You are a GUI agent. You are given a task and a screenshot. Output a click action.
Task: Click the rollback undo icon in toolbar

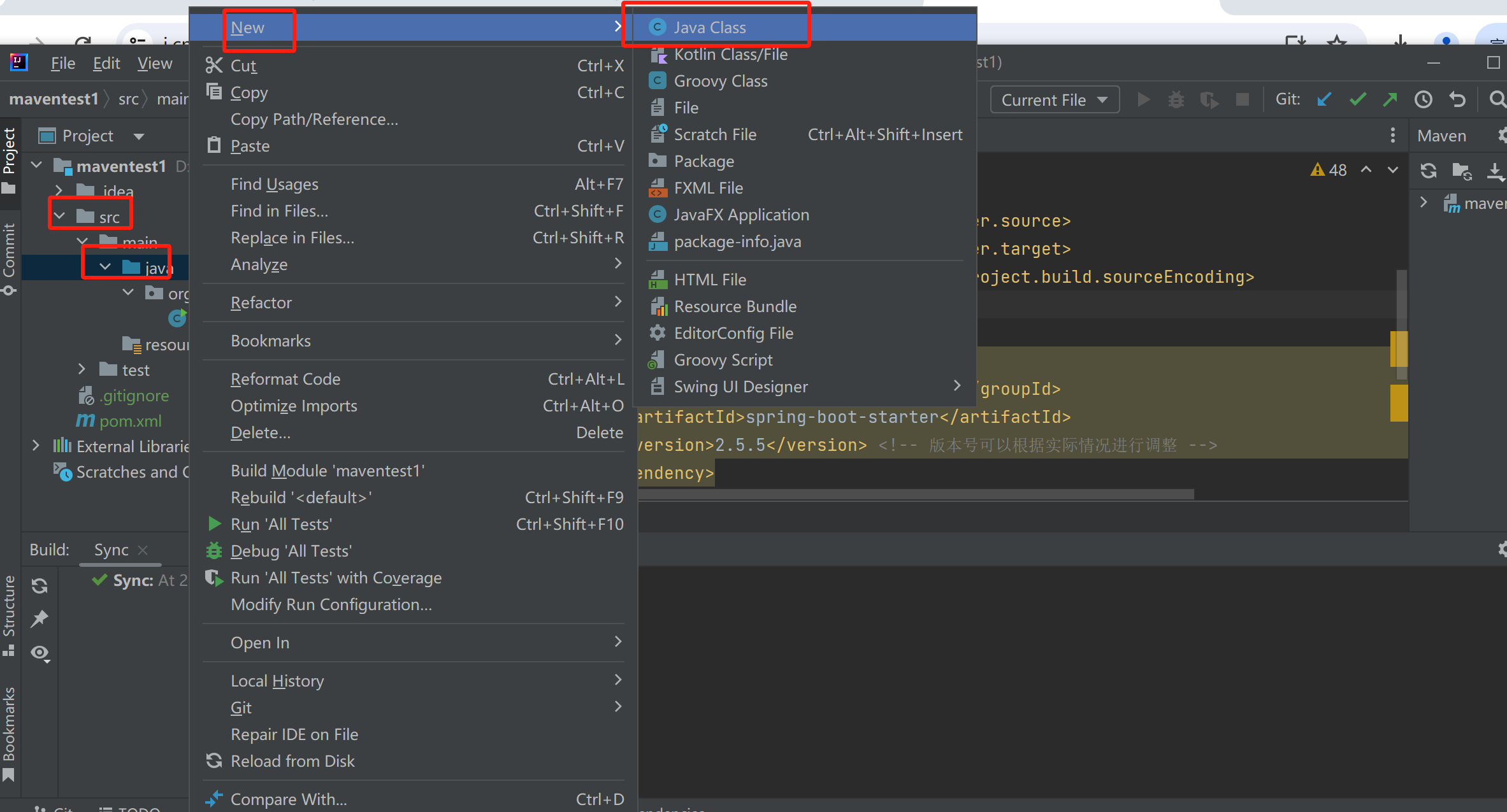point(1457,99)
